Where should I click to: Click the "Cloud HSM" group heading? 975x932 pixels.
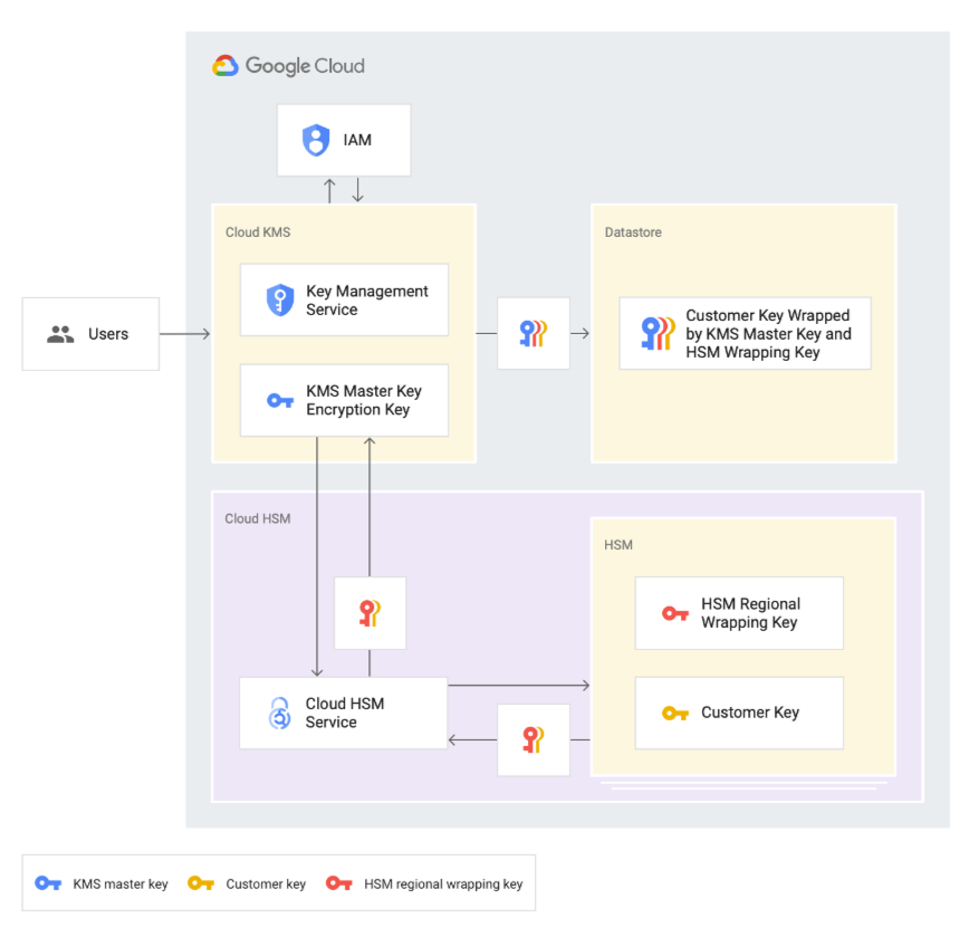[x=257, y=519]
